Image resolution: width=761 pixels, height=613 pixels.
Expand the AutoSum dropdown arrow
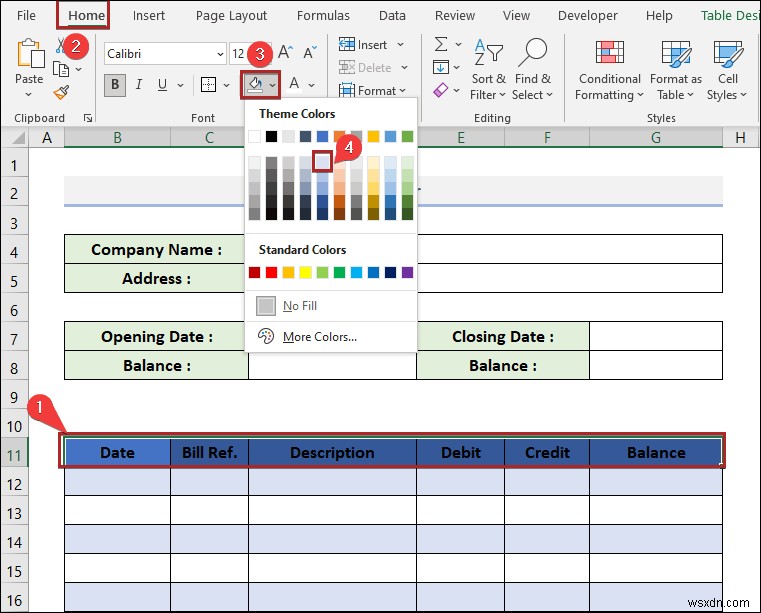tap(458, 44)
